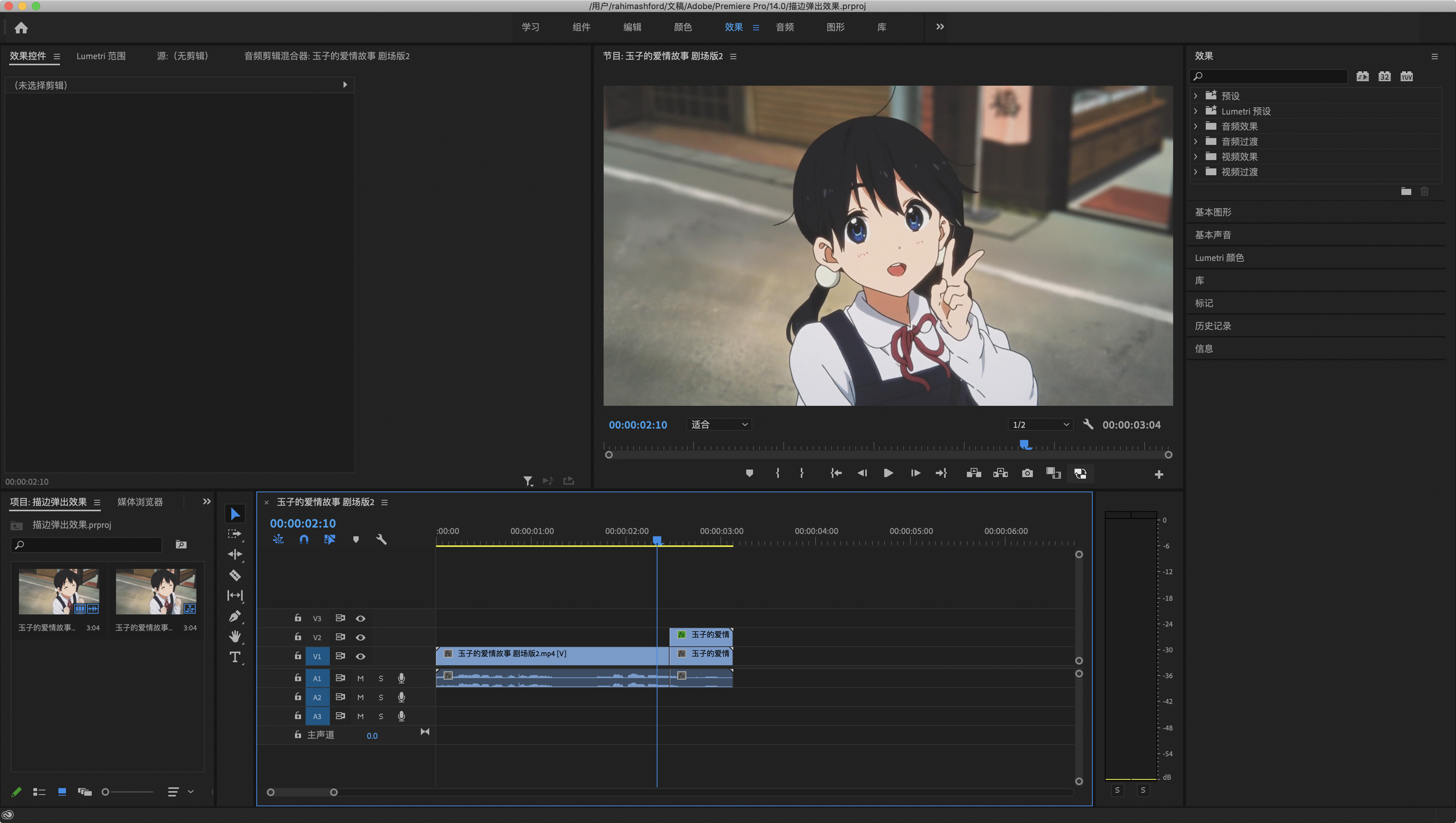
Task: Open the 1/2 playback resolution dropdown
Action: coord(1040,424)
